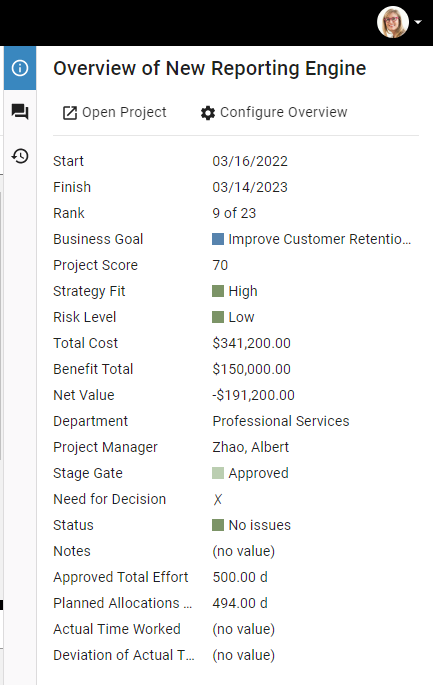
Task: Expand the user account dropdown arrow
Action: point(418,22)
